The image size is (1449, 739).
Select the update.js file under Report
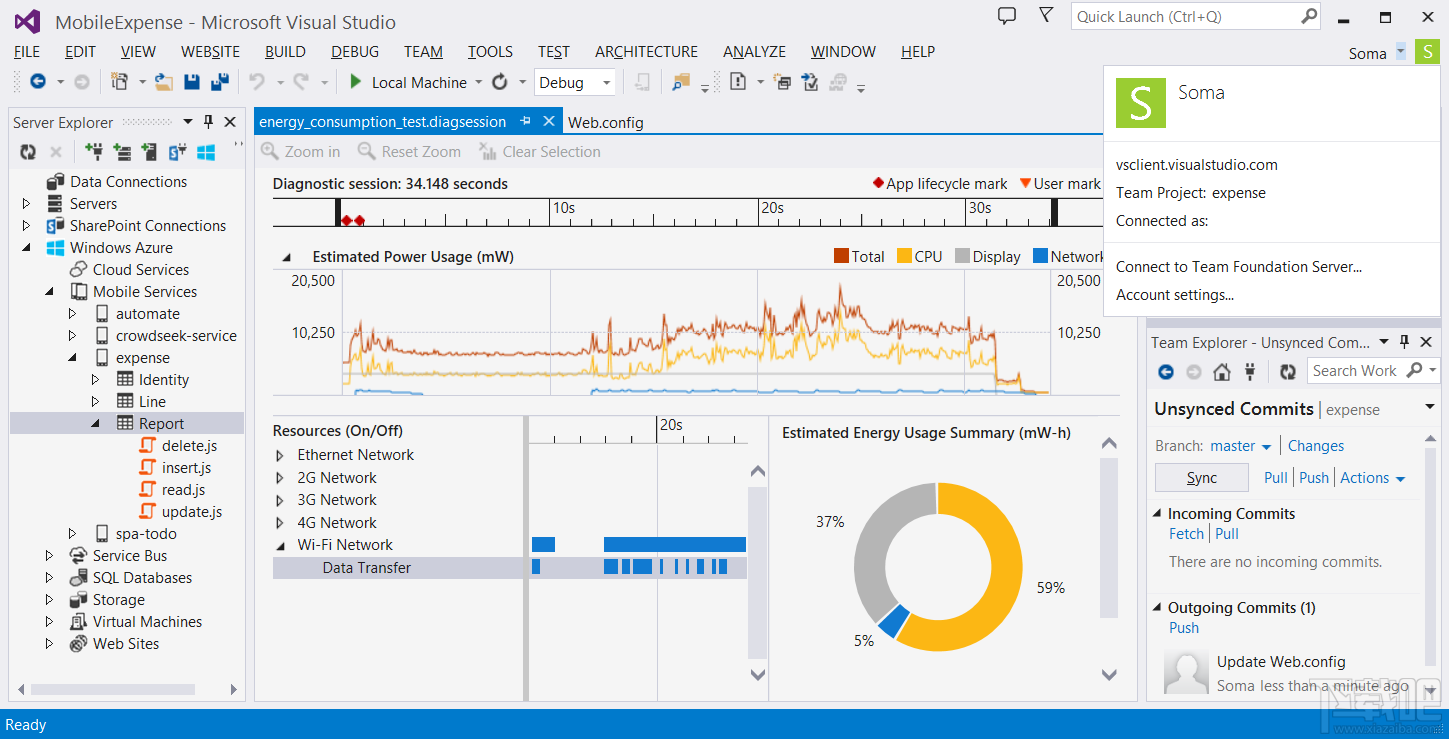point(192,511)
